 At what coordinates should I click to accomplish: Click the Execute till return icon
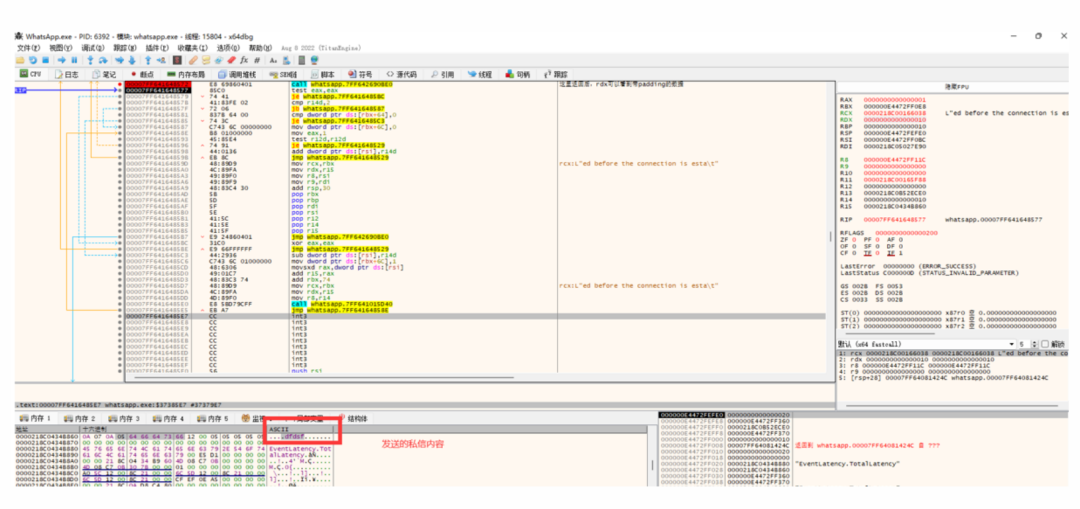click(148, 60)
